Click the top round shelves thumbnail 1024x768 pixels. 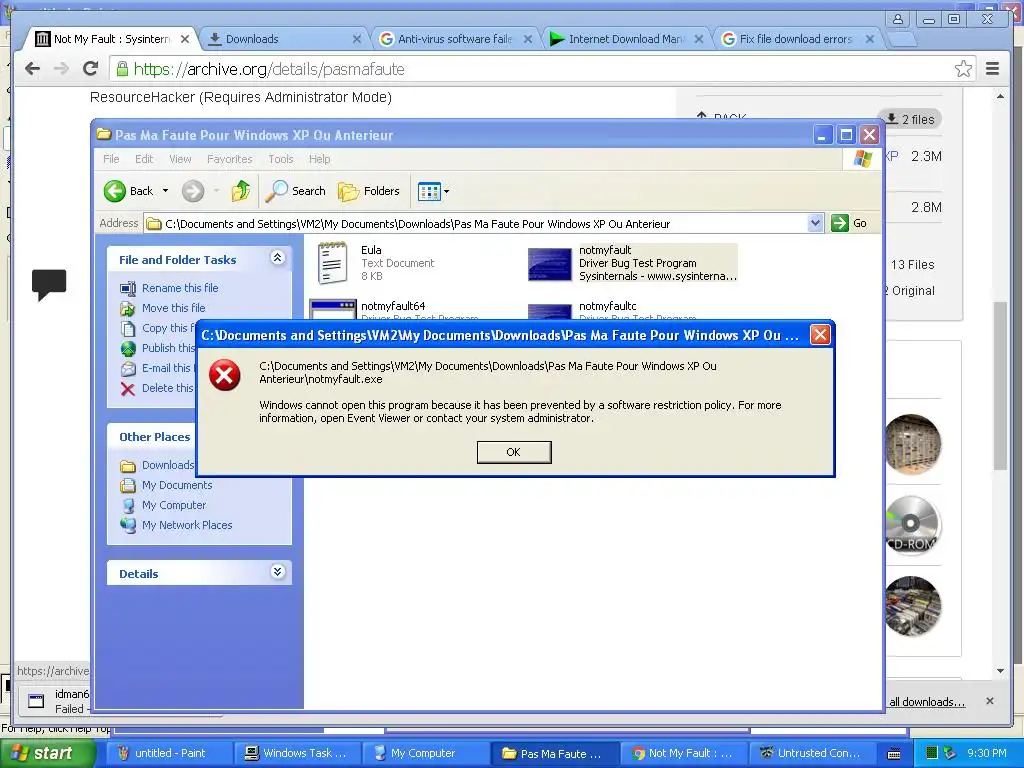(x=912, y=444)
